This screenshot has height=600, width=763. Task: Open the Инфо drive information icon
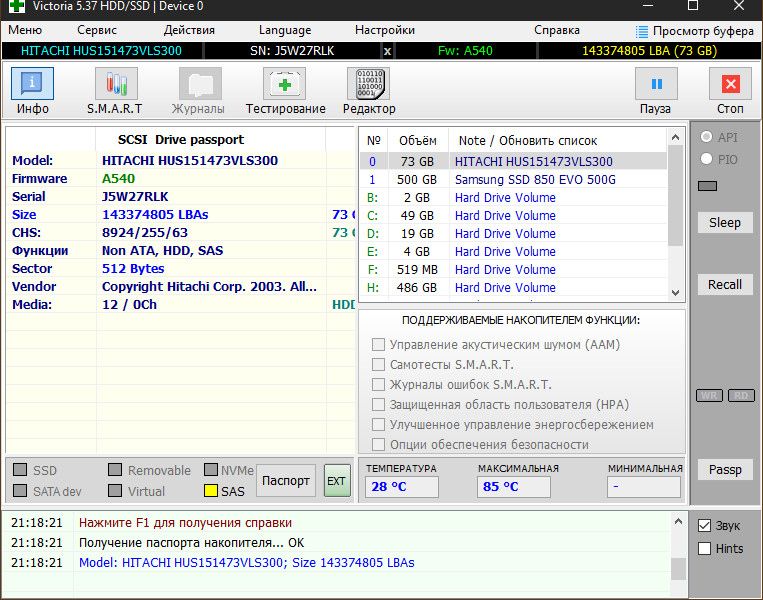pyautogui.click(x=32, y=84)
